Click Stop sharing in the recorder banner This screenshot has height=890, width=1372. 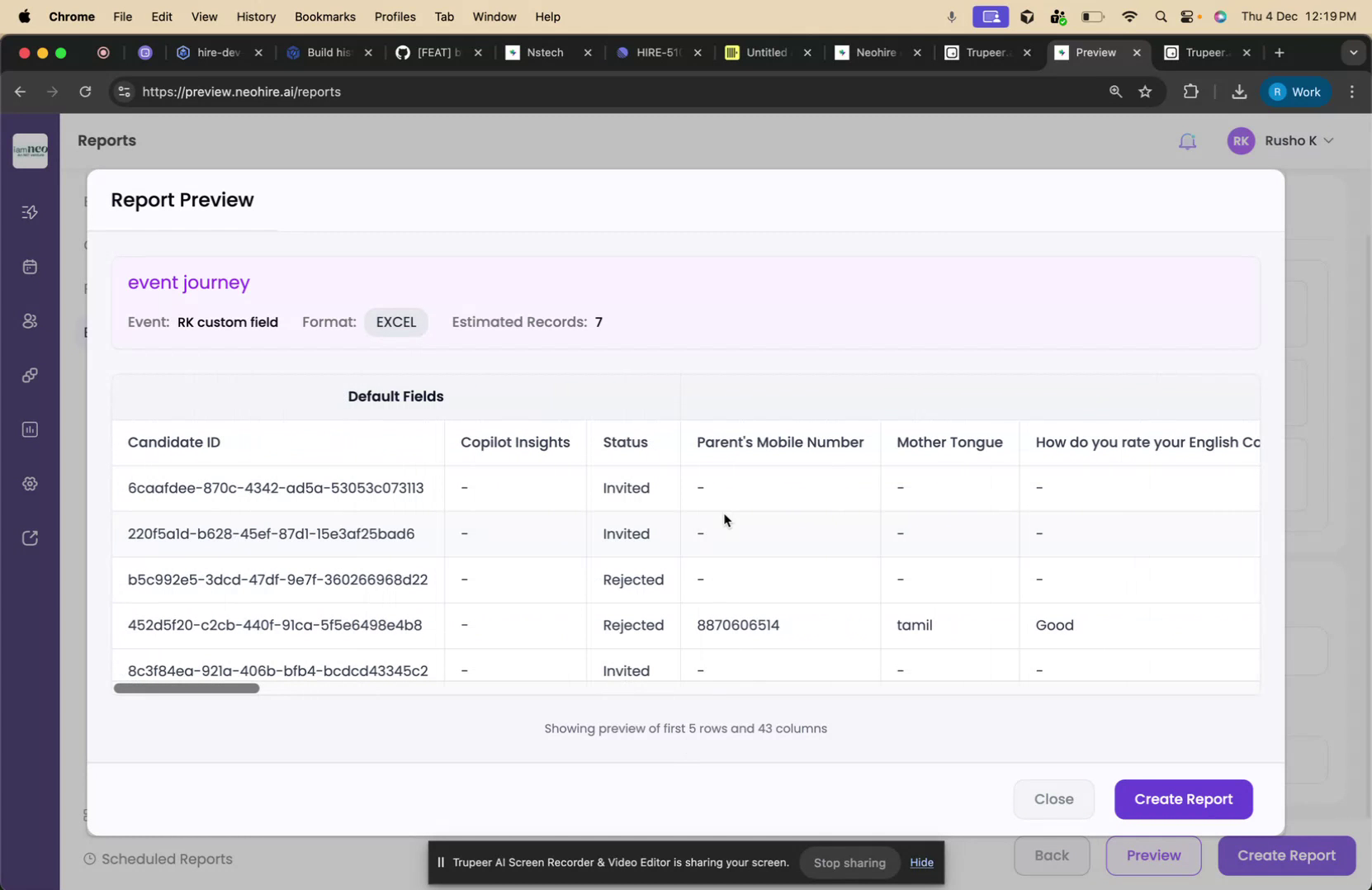coord(849,862)
